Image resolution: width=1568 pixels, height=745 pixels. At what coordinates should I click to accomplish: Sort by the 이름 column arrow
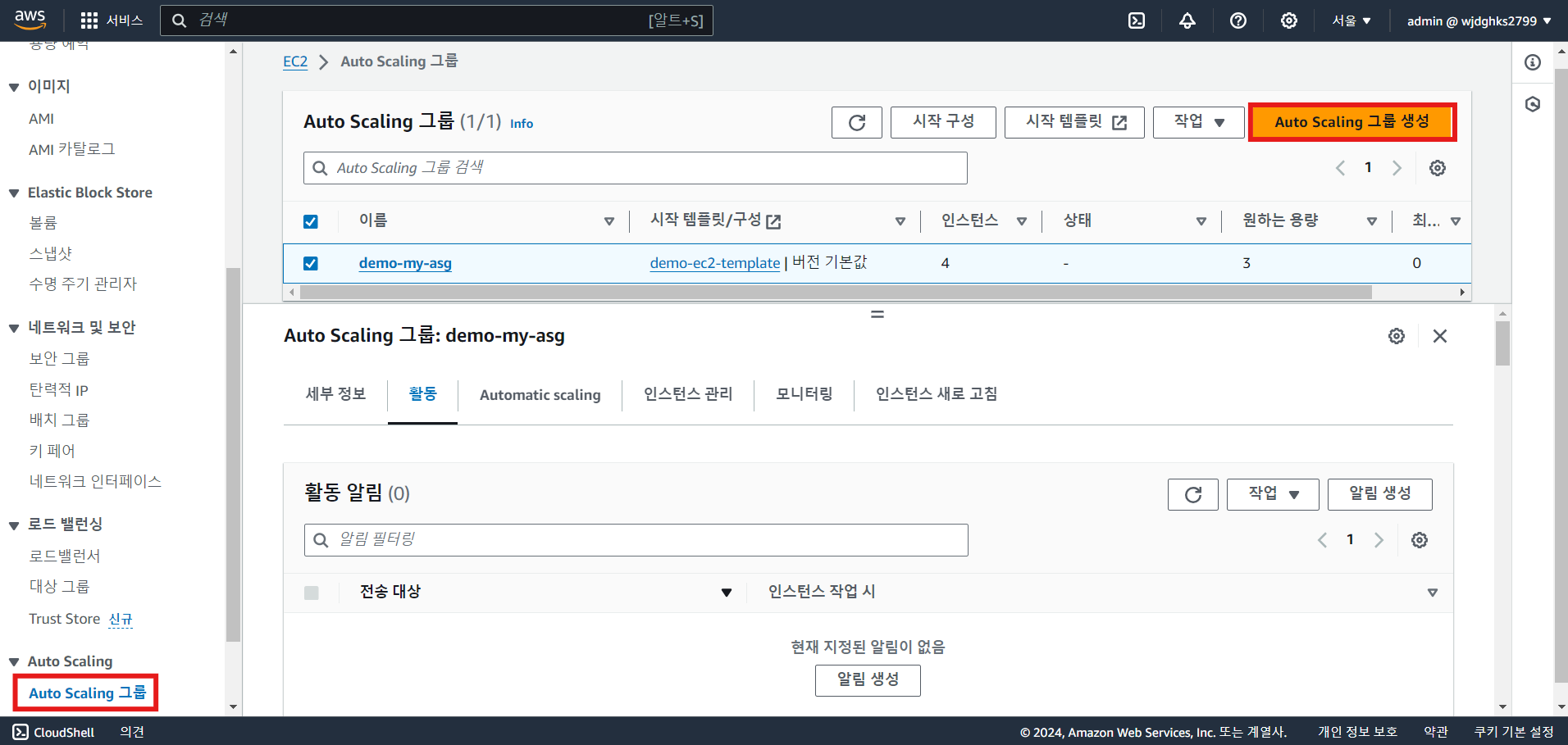[609, 221]
